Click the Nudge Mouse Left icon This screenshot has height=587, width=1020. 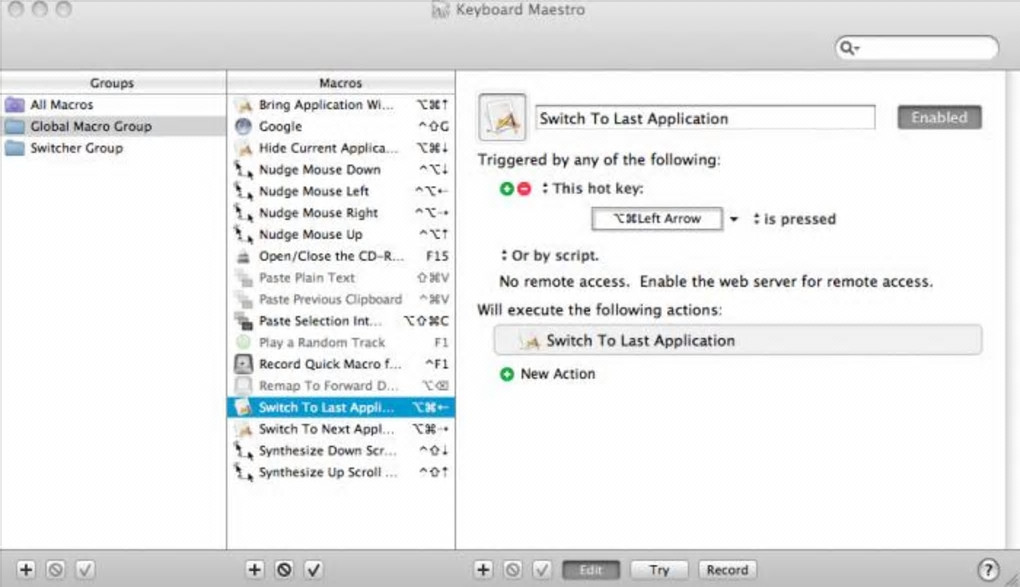pyautogui.click(x=243, y=191)
